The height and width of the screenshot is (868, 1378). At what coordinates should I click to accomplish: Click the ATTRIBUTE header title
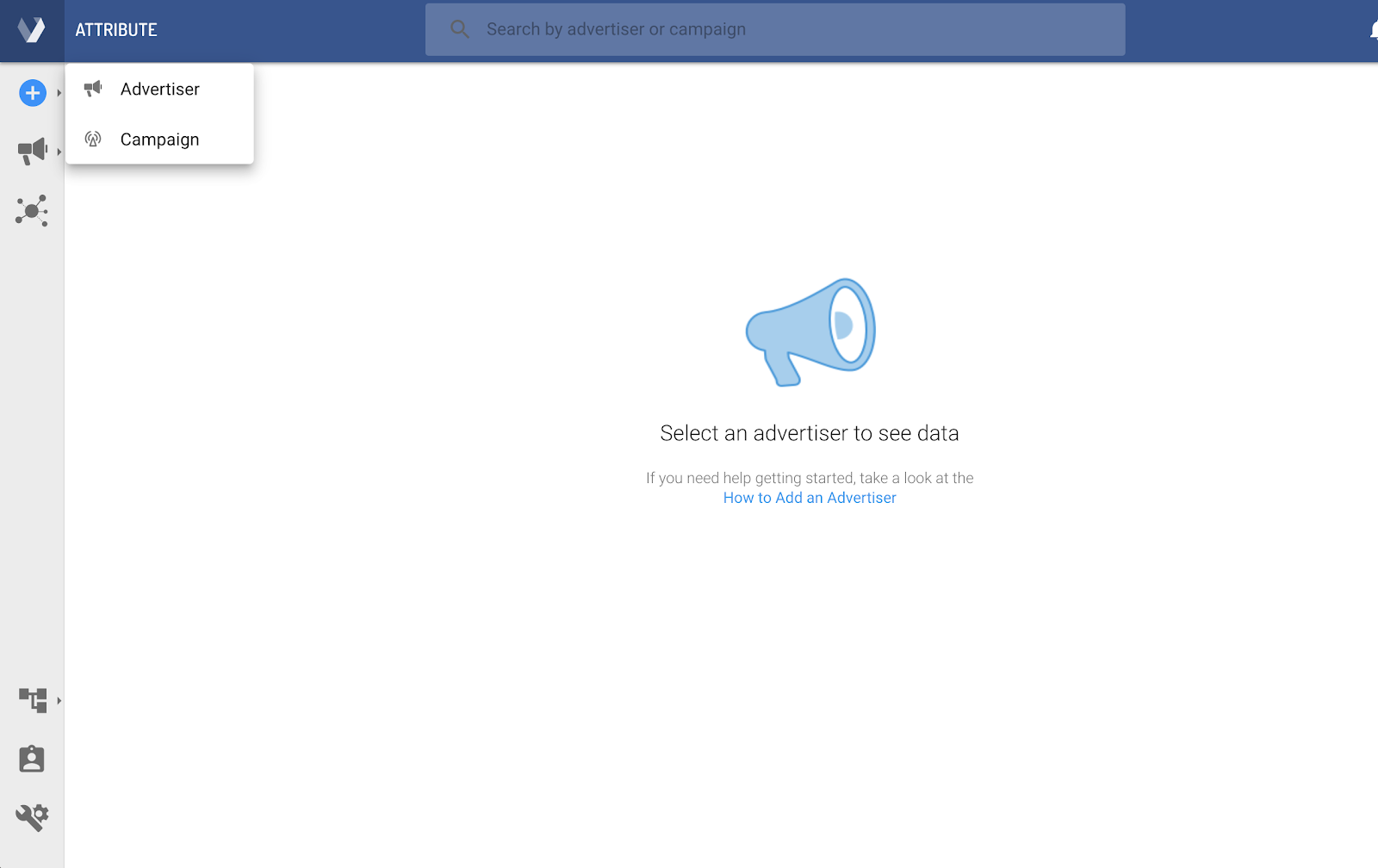(116, 30)
